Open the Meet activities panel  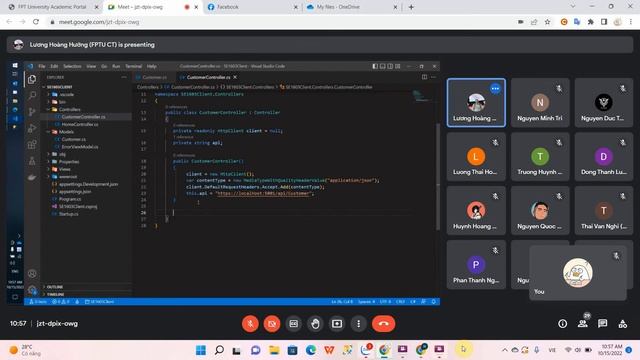point(622,324)
